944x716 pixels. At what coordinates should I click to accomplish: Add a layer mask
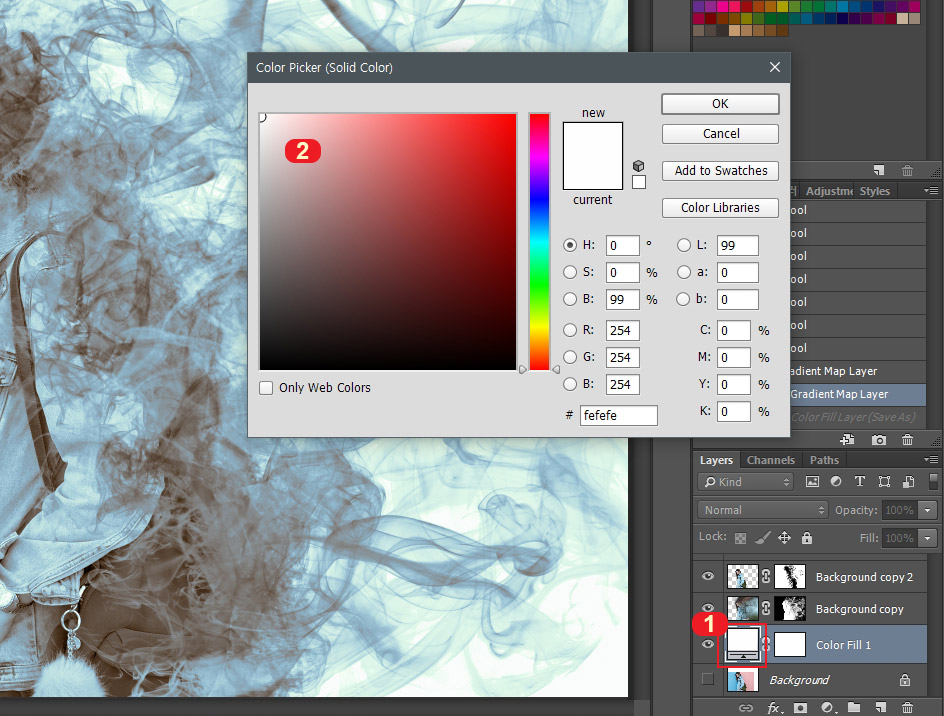coord(800,708)
